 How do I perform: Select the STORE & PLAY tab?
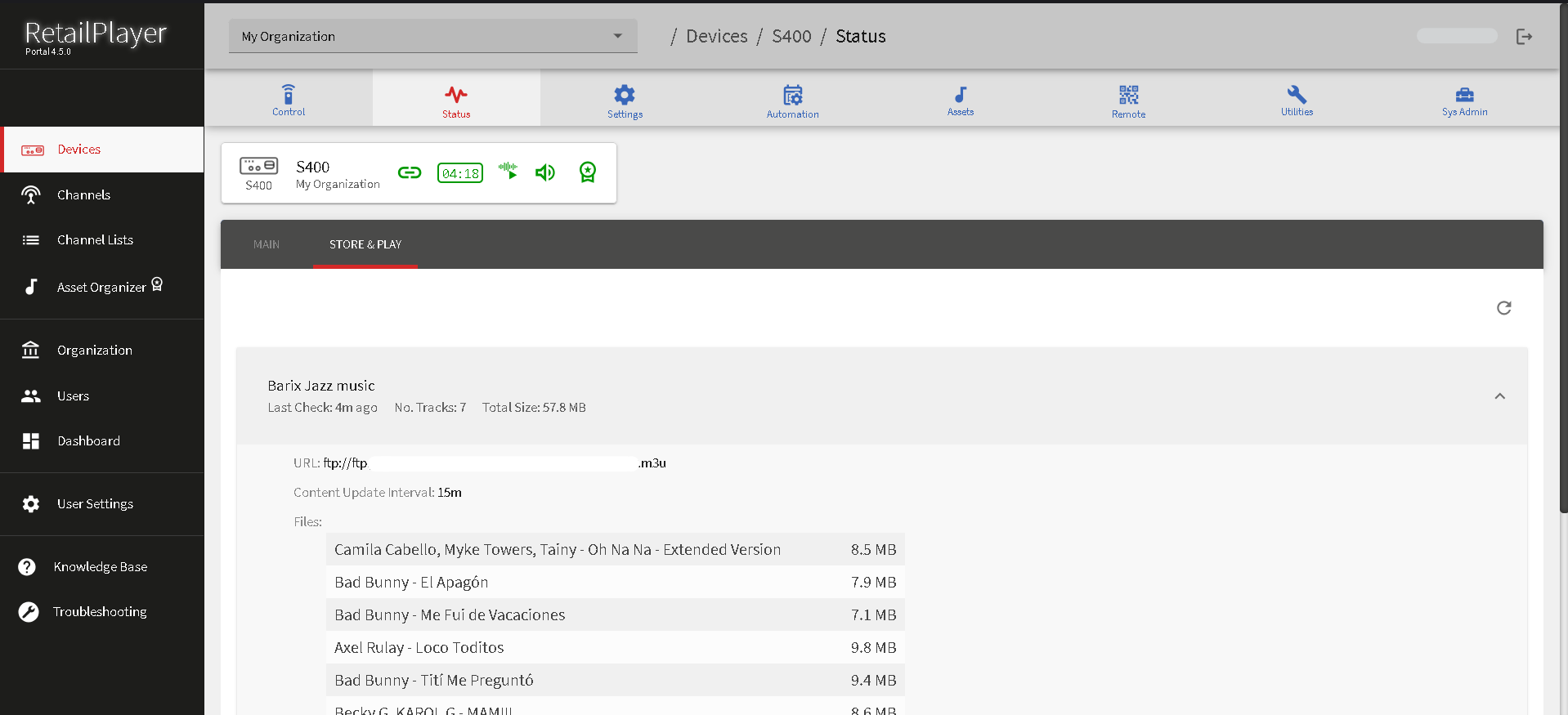pyautogui.click(x=365, y=244)
